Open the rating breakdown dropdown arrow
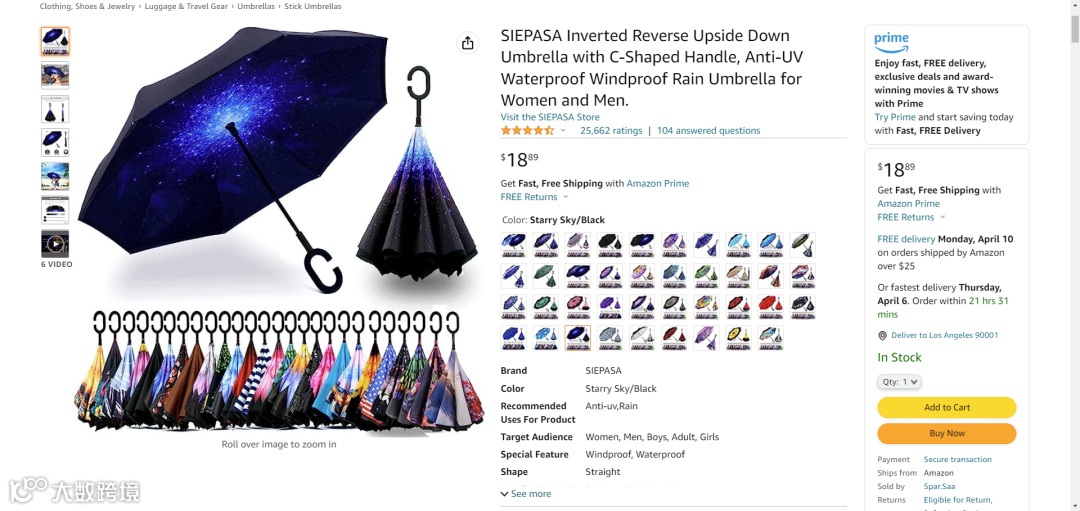Image resolution: width=1080 pixels, height=511 pixels. (563, 131)
